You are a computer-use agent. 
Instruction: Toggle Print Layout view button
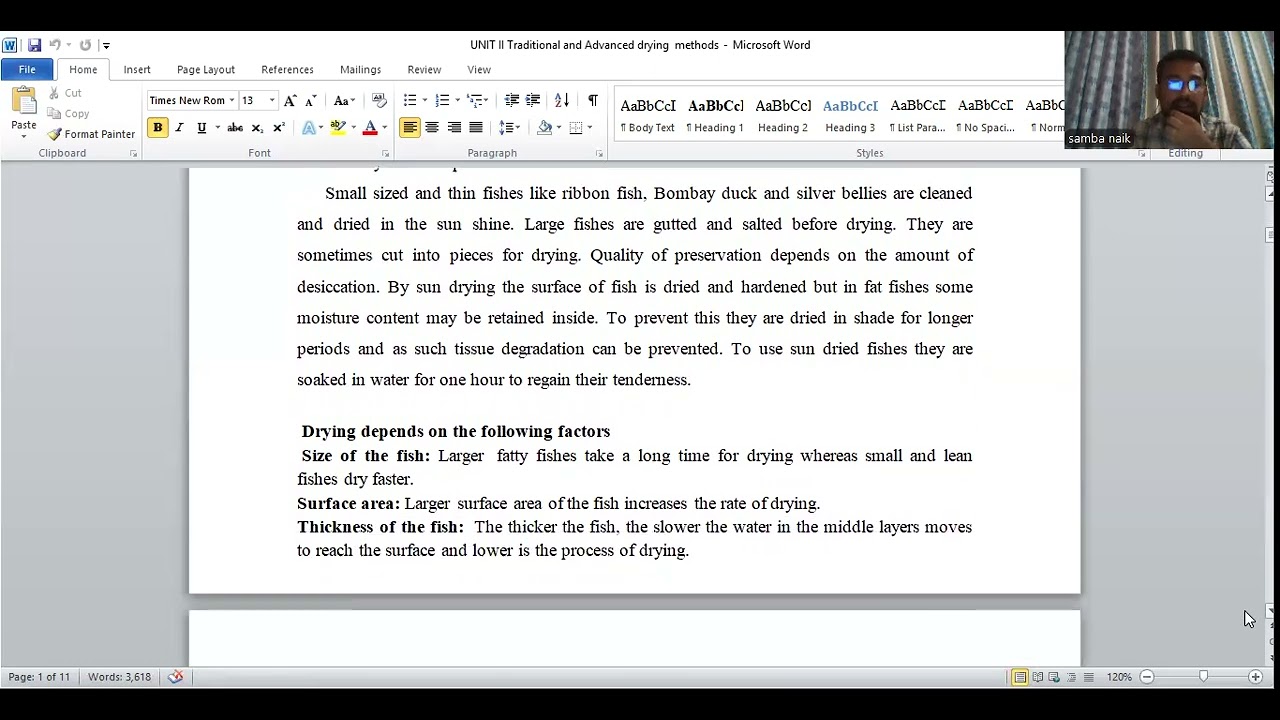(1020, 677)
